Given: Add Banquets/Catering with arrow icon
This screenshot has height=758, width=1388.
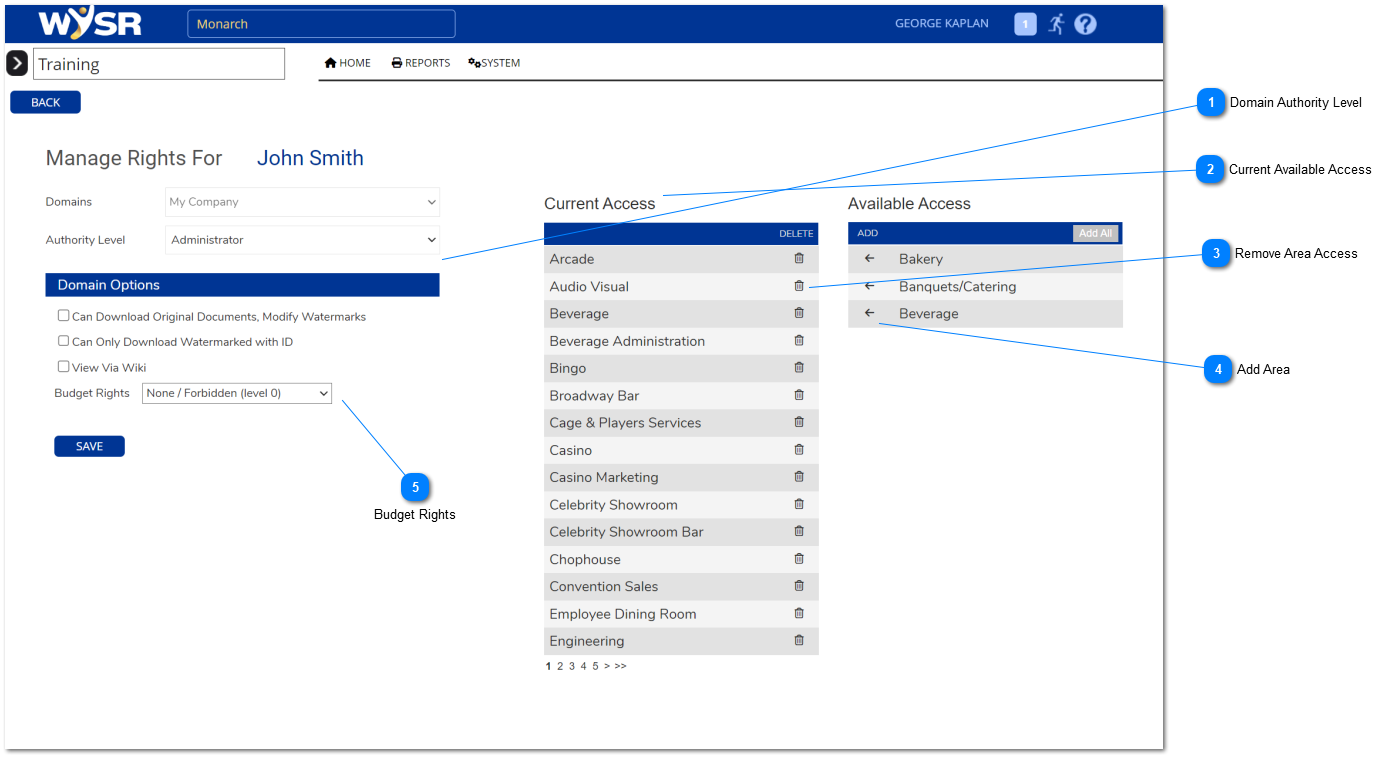Looking at the screenshot, I should [869, 286].
